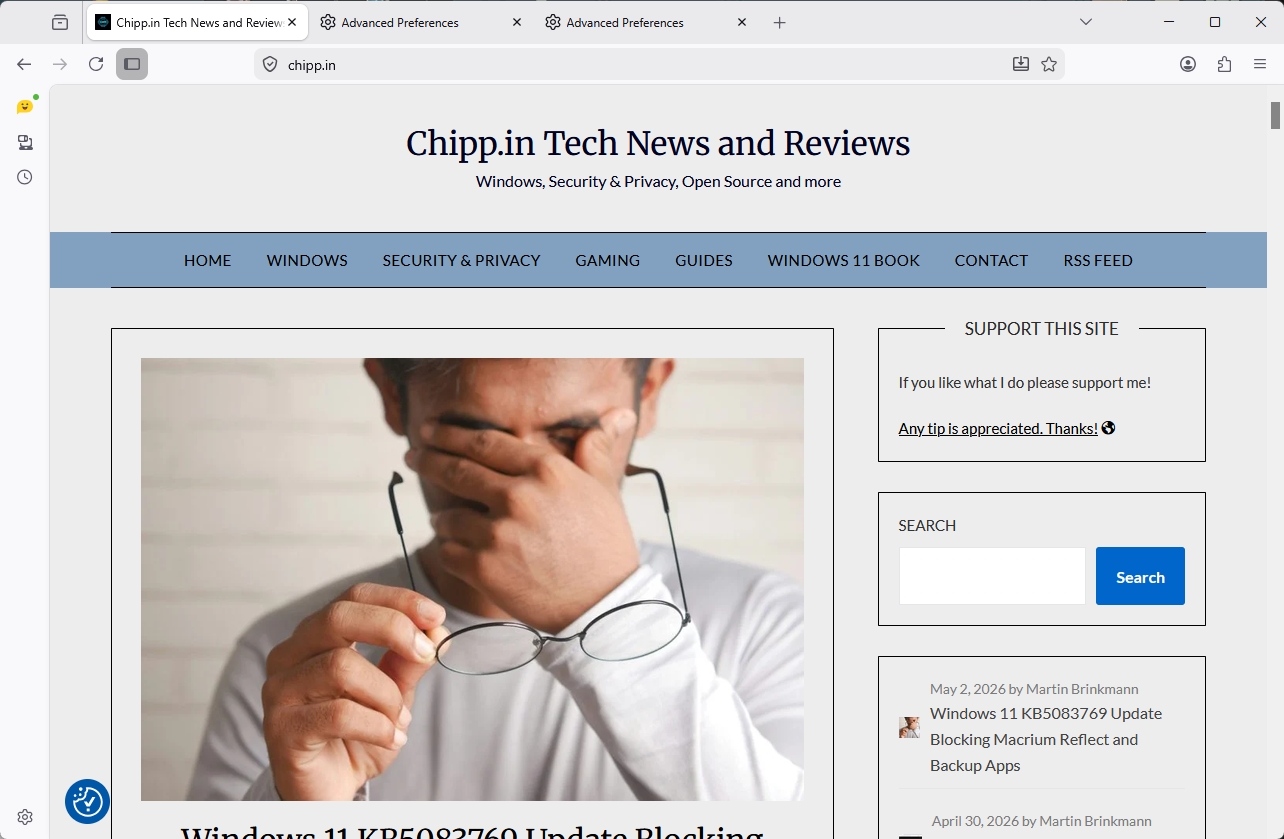Open the Firefox View icon left of tabs

click(60, 22)
